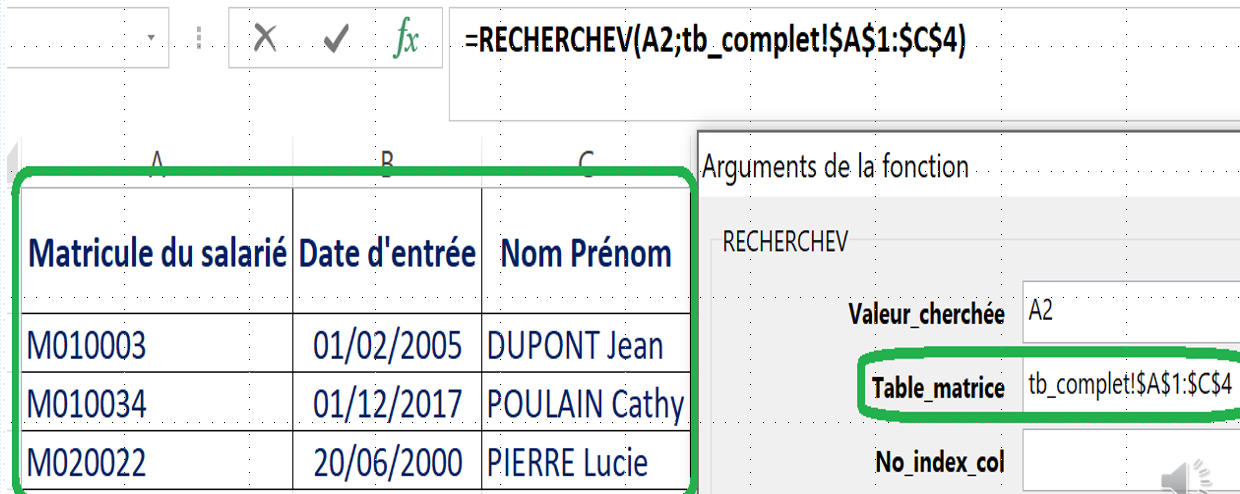1240x494 pixels.
Task: Select column B header
Action: tap(386, 164)
